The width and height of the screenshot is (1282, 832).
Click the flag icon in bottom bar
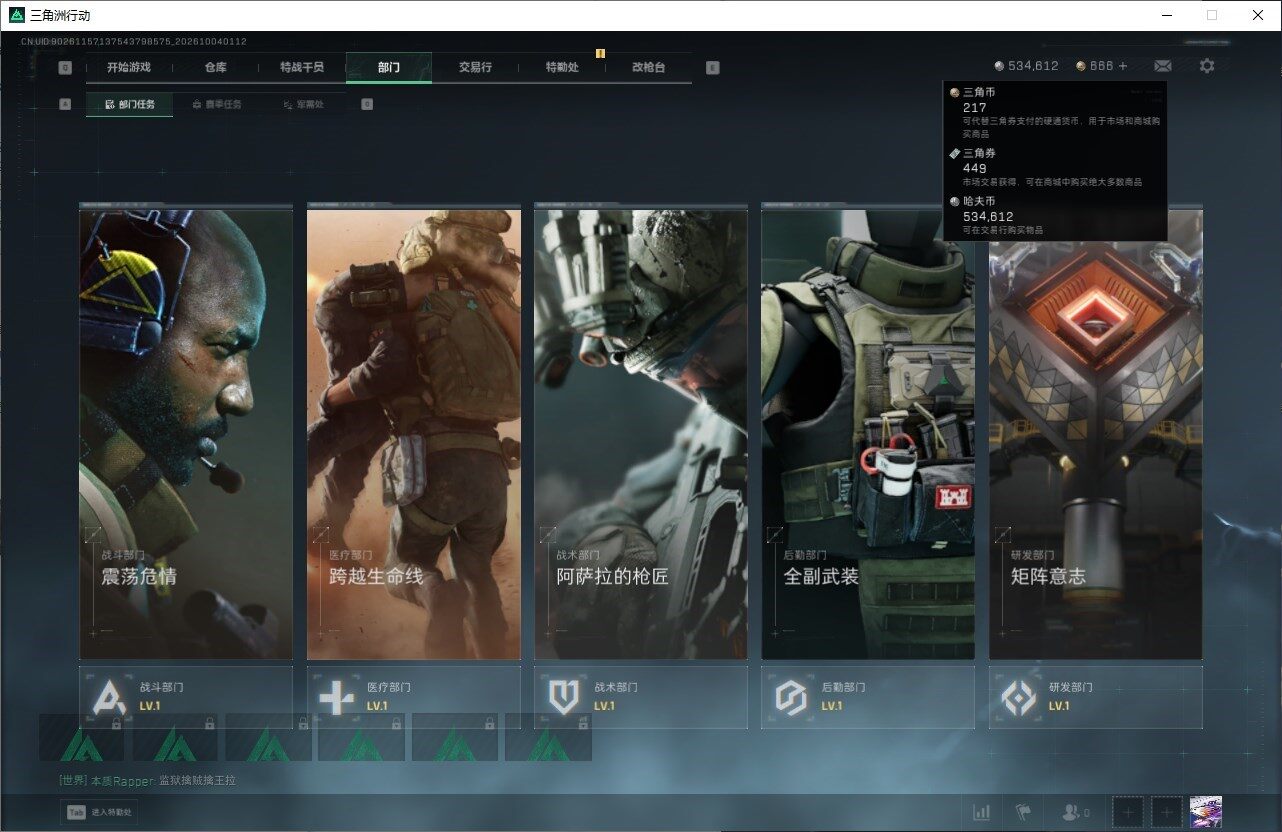point(1023,812)
